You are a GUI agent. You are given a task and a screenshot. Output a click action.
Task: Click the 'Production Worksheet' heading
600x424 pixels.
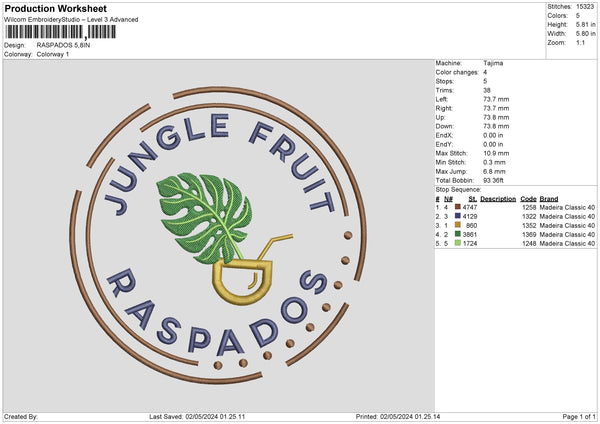pyautogui.click(x=55, y=8)
